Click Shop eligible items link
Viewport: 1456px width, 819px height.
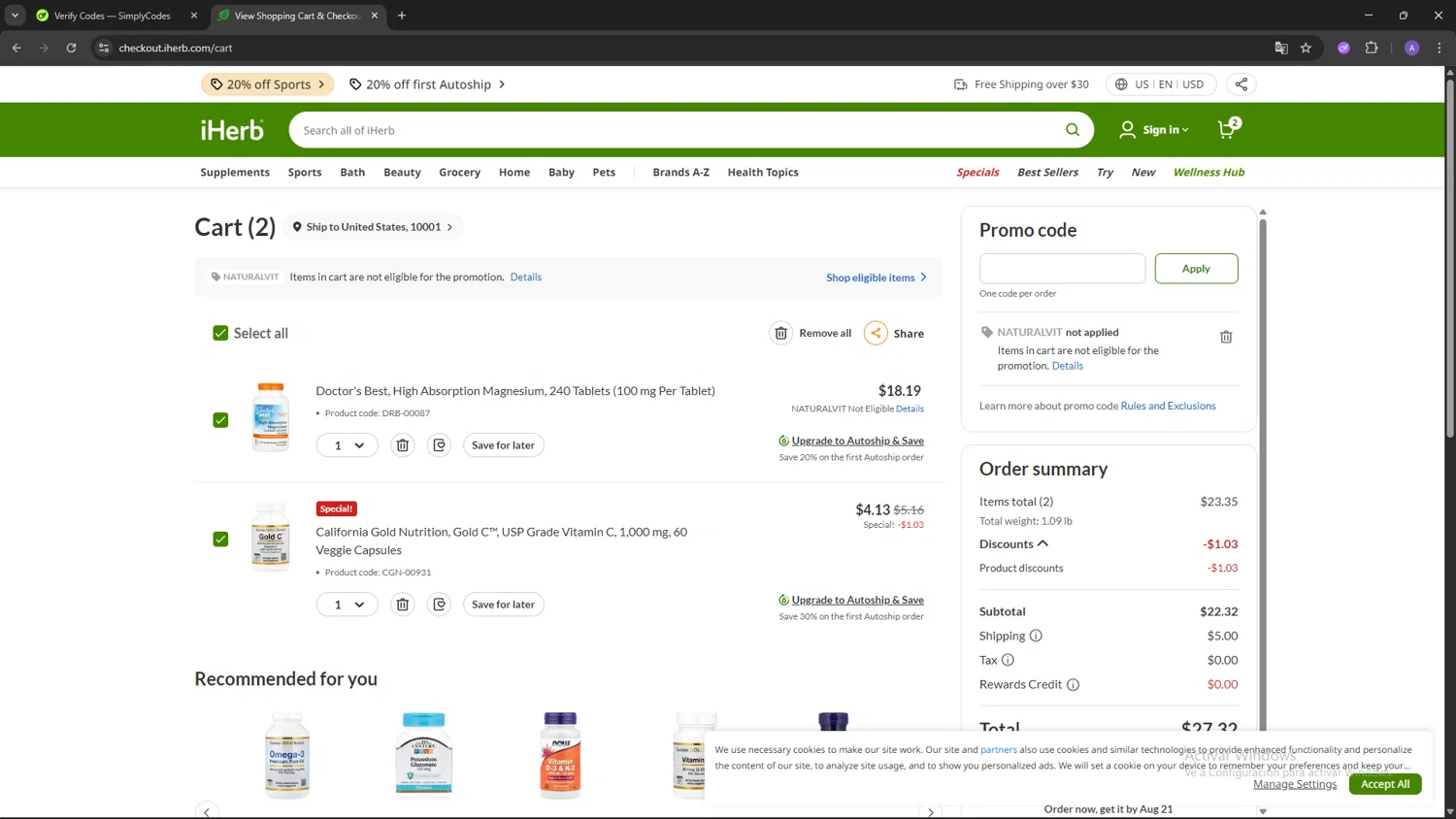click(x=877, y=278)
